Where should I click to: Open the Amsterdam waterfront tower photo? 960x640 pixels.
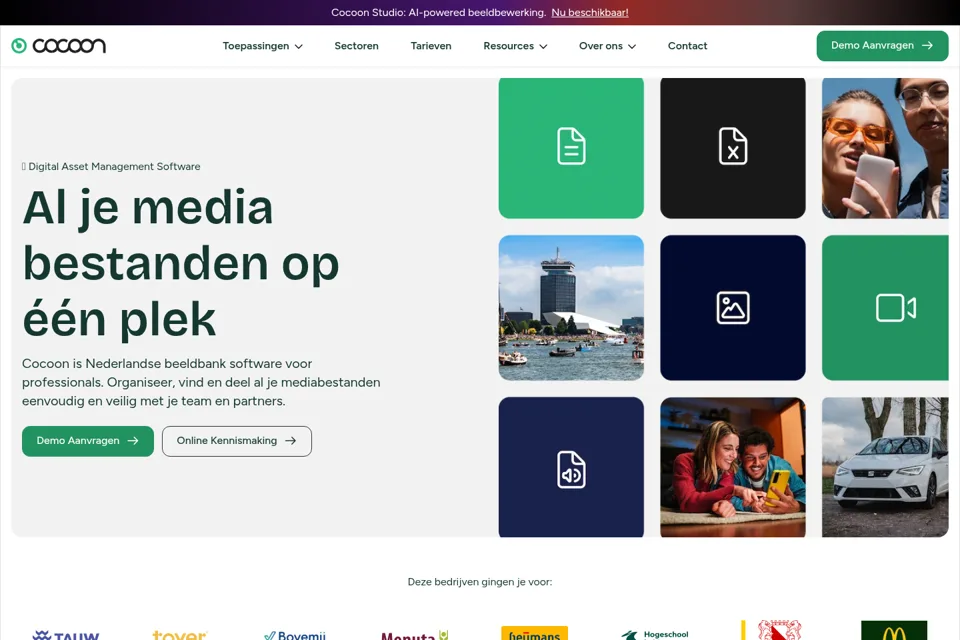571,307
